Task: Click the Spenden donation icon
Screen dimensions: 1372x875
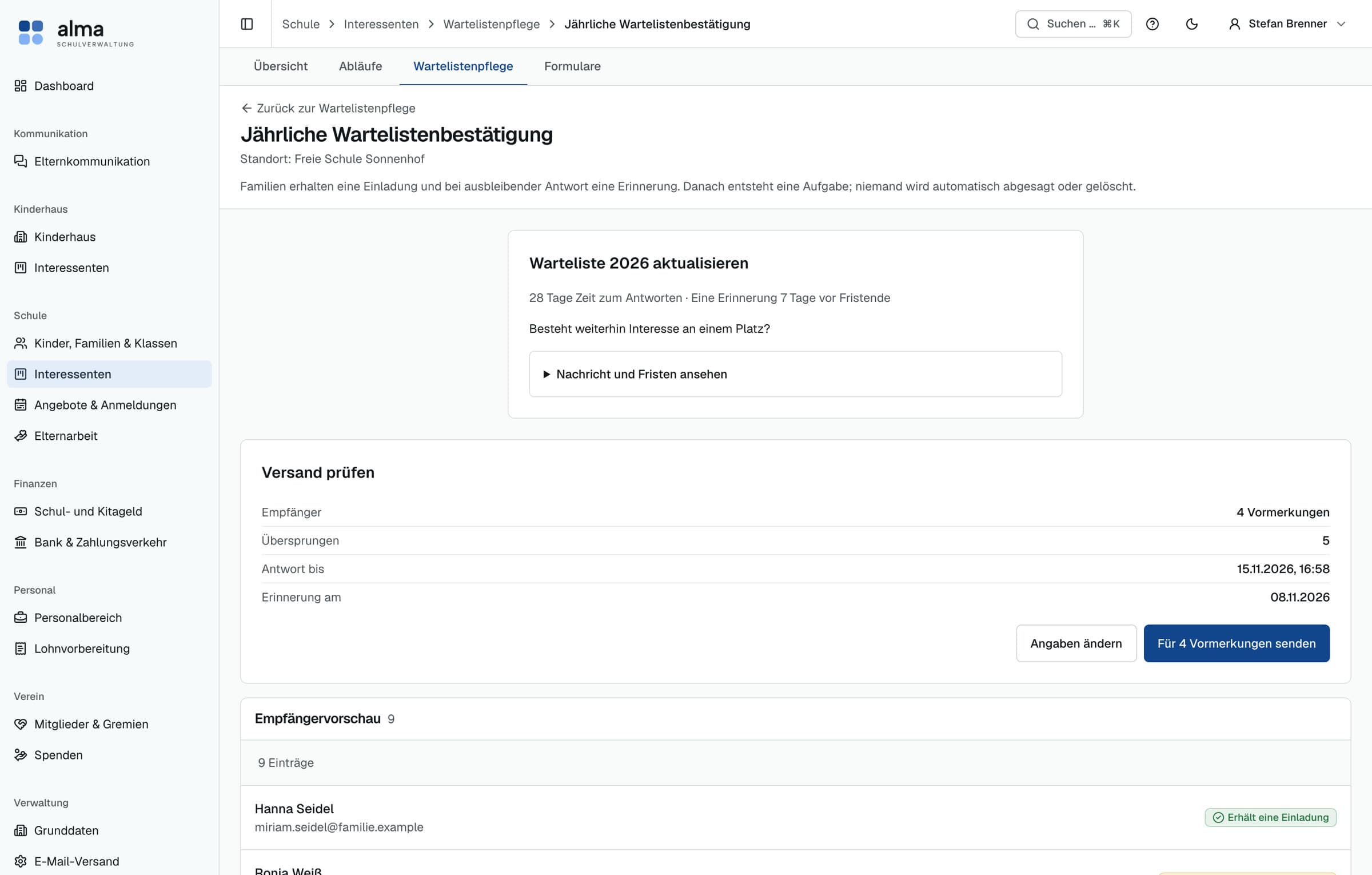Action: click(21, 755)
